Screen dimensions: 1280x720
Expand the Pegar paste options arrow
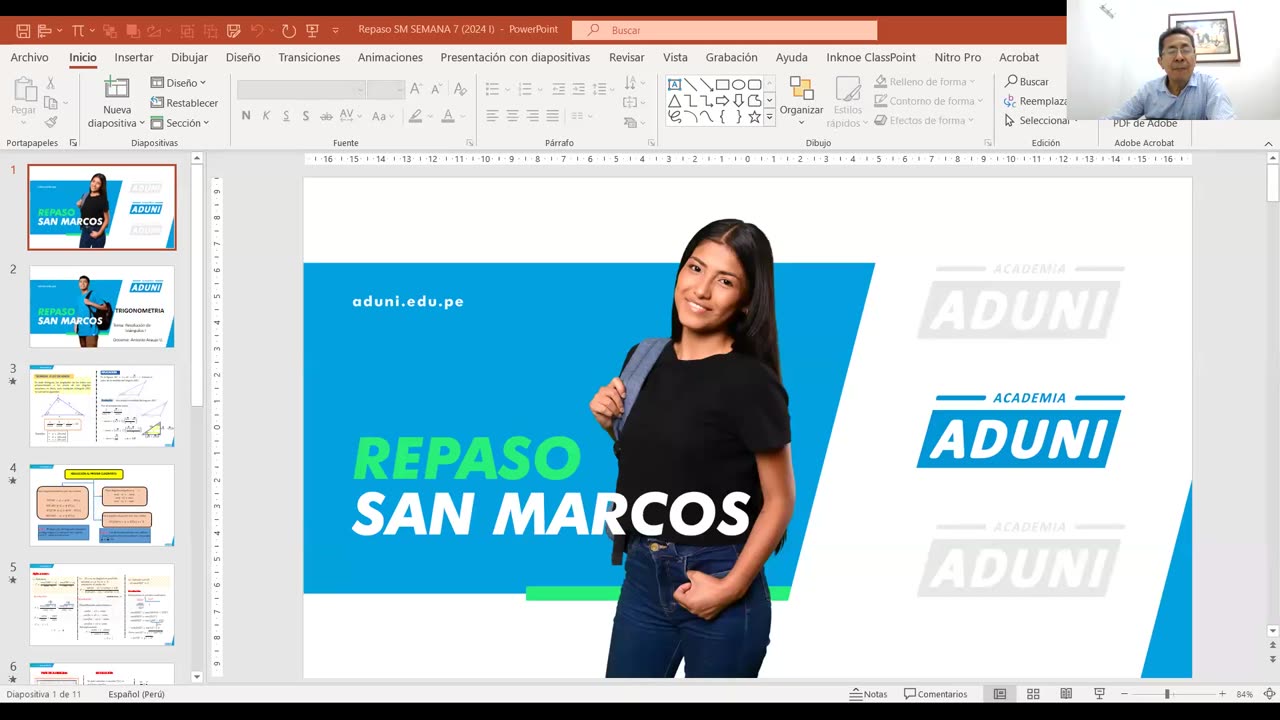point(24,123)
